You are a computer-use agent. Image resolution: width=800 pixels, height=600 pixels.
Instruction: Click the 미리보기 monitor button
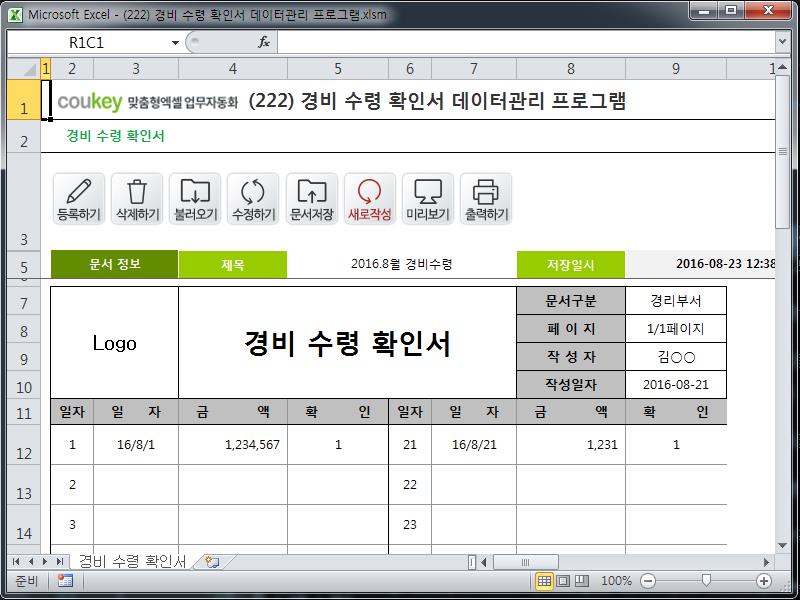[428, 198]
